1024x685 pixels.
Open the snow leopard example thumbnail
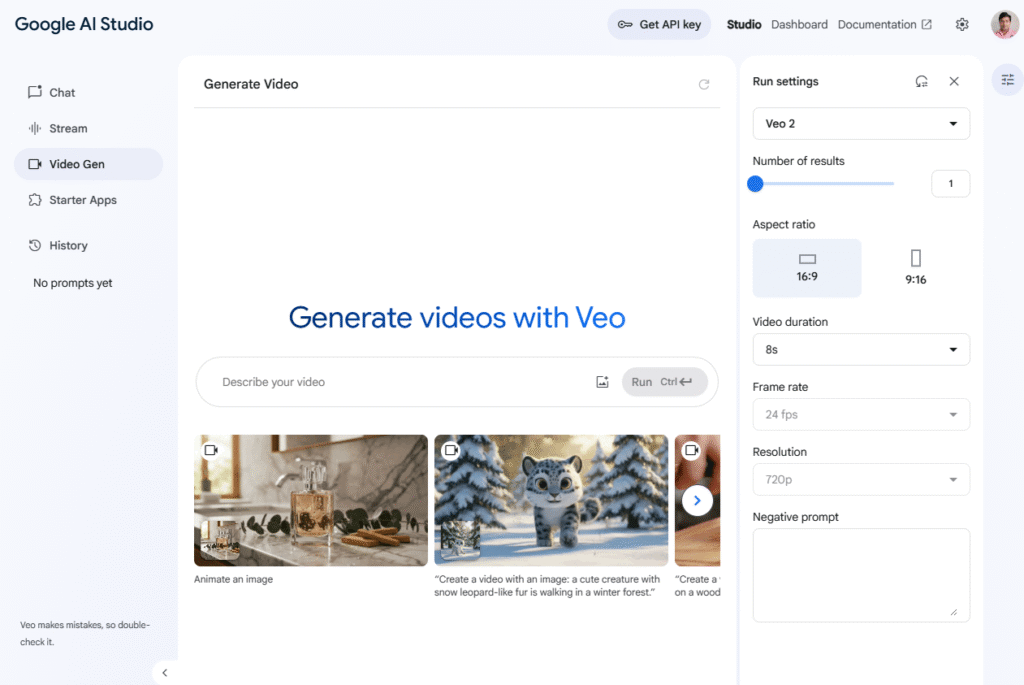pyautogui.click(x=551, y=500)
